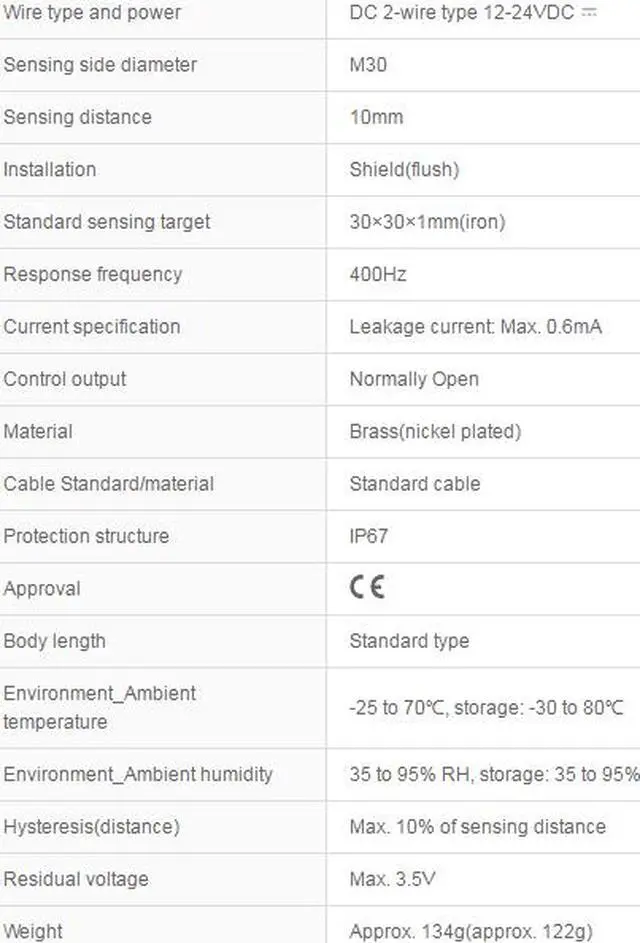Select the "Normally Open" control output value
Screen dimensions: 640x943
coord(414,379)
